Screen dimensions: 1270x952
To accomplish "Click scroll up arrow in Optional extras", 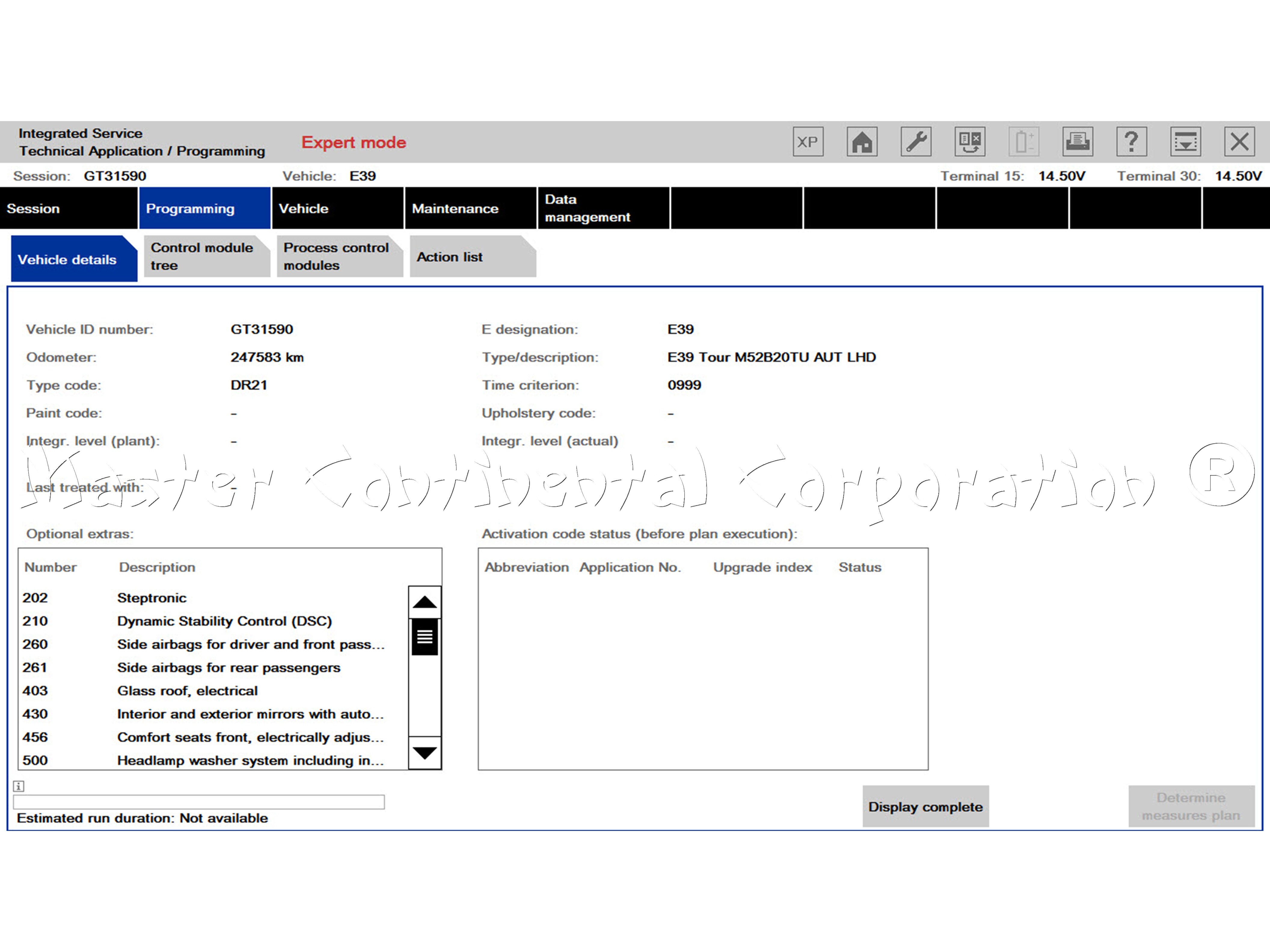I will tap(425, 602).
